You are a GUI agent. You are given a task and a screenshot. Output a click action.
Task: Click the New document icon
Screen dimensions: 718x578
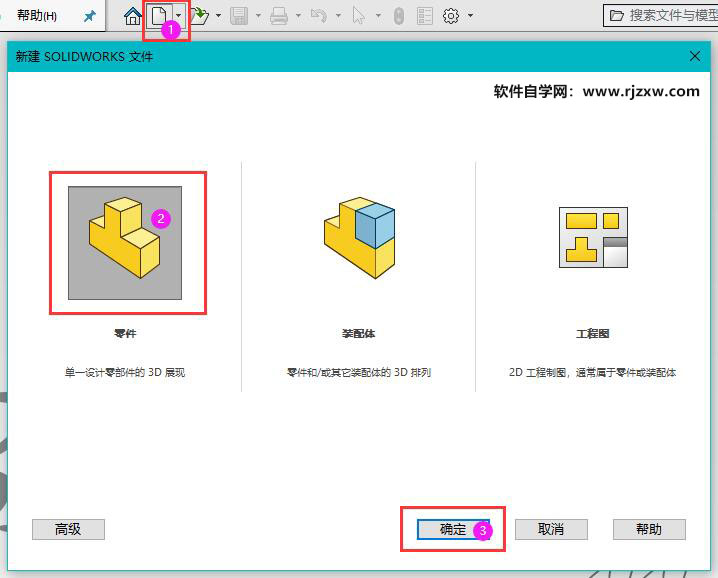159,16
